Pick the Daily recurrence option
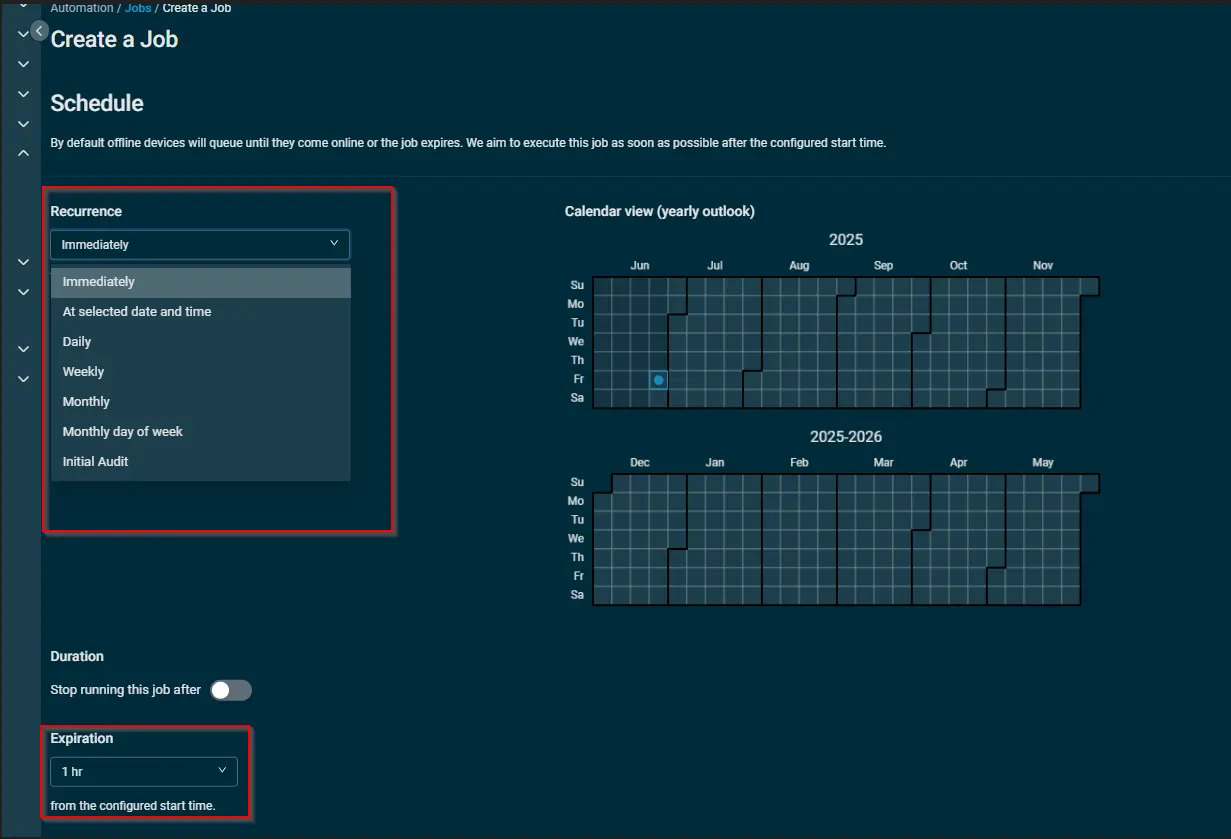1231x839 pixels. click(x=200, y=342)
